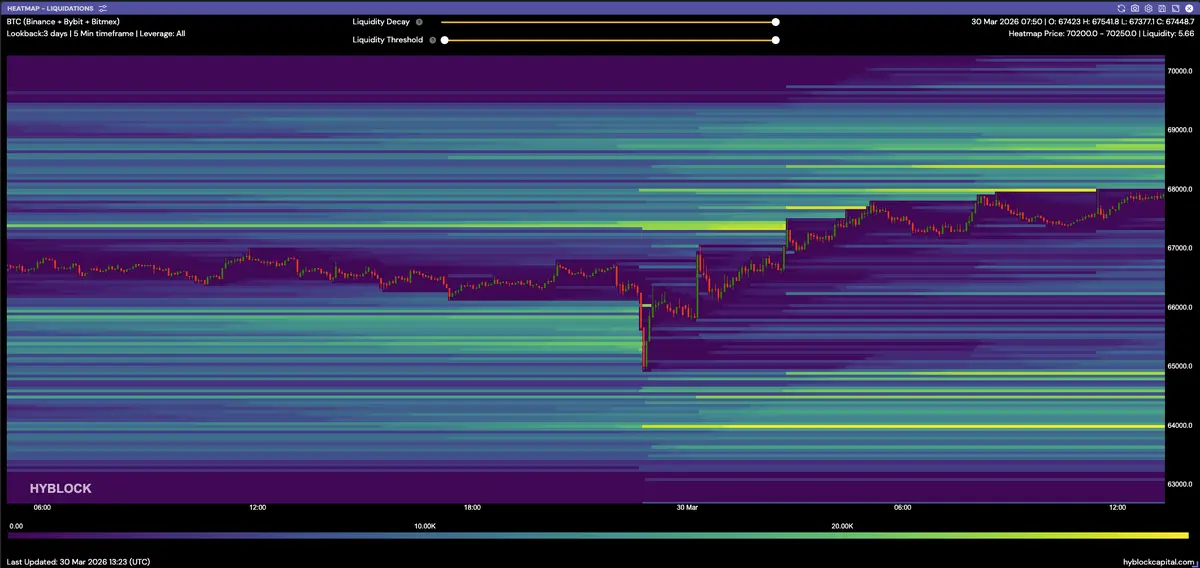Click info icon next to Liquidity Decay
Image resolution: width=1200 pixels, height=568 pixels.
pos(419,22)
